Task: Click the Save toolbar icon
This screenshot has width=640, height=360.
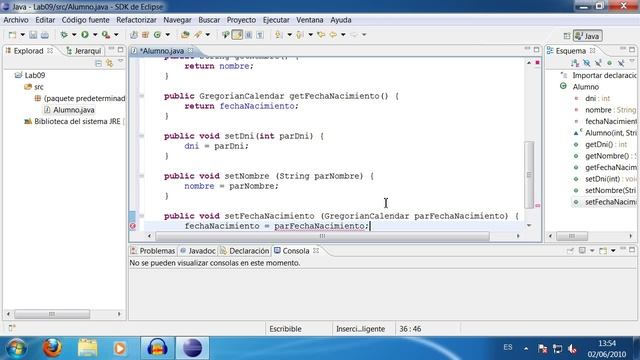Action: [x=33, y=35]
